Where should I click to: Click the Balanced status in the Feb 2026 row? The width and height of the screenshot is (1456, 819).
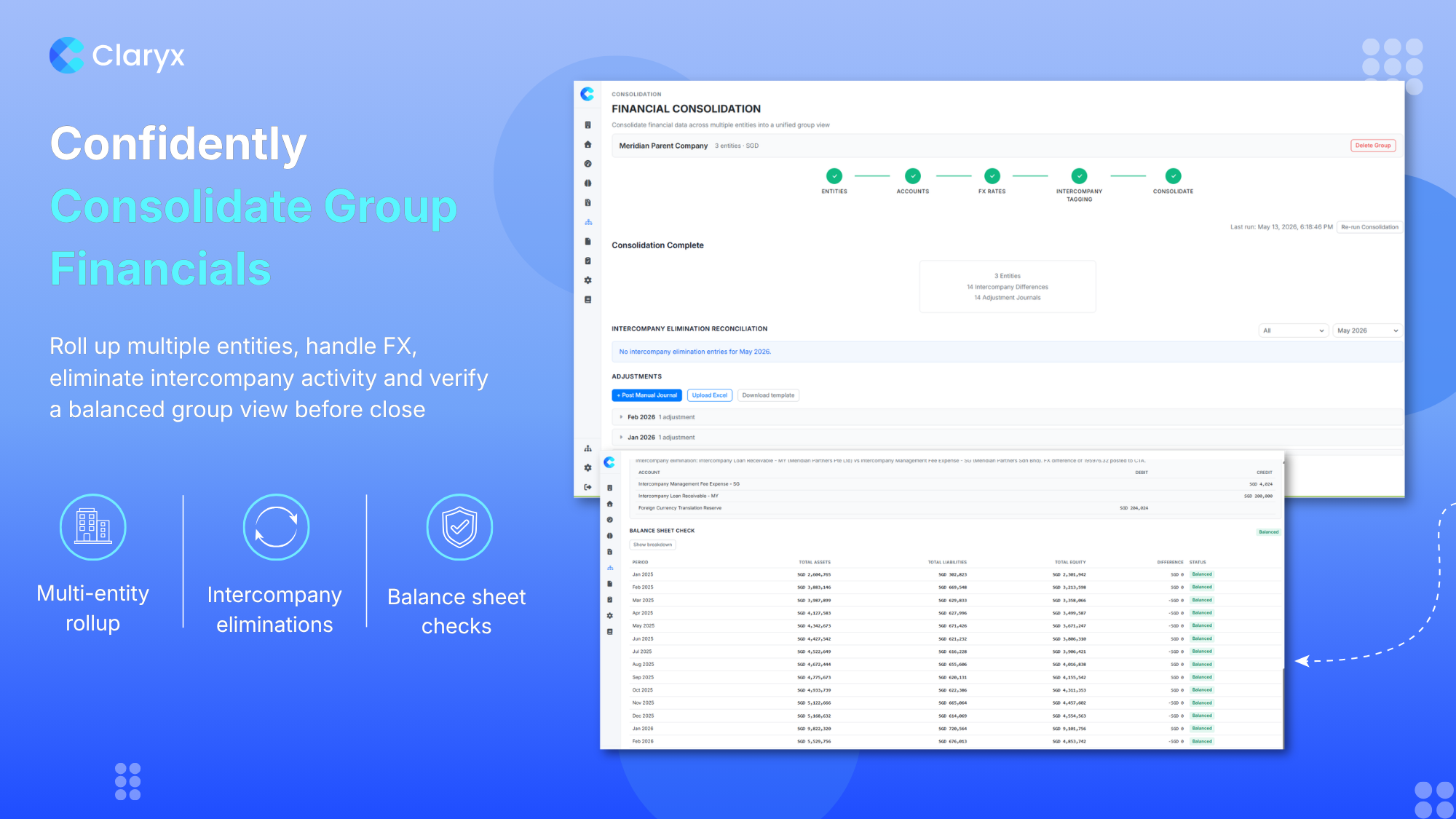pos(1202,742)
